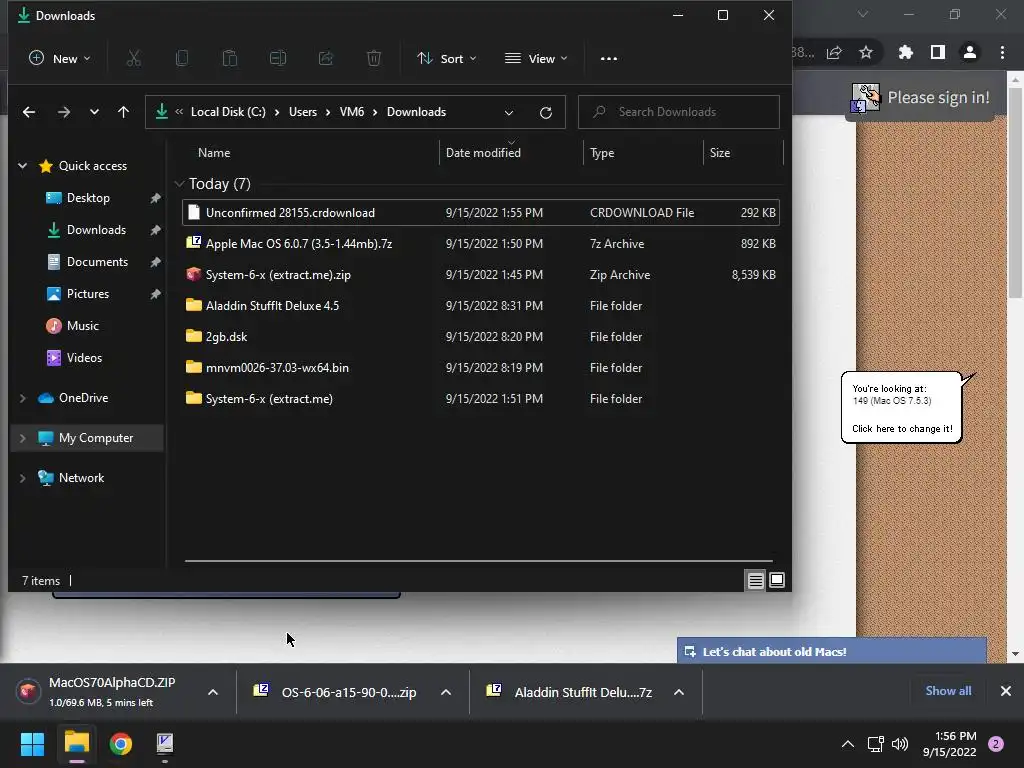The height and width of the screenshot is (768, 1024).
Task: Switch to the large thumbnails view icon
Action: pos(777,581)
